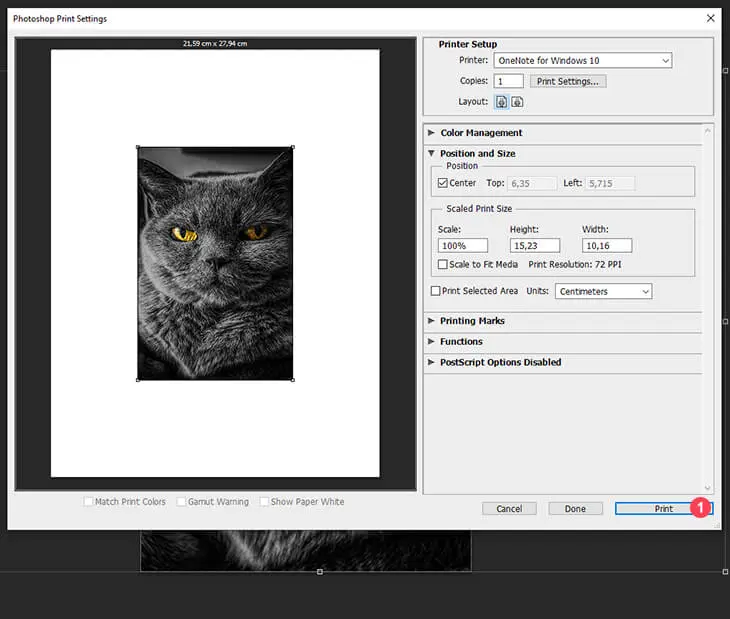The width and height of the screenshot is (730, 619).
Task: Toggle Show Paper White checkbox
Action: tap(264, 502)
